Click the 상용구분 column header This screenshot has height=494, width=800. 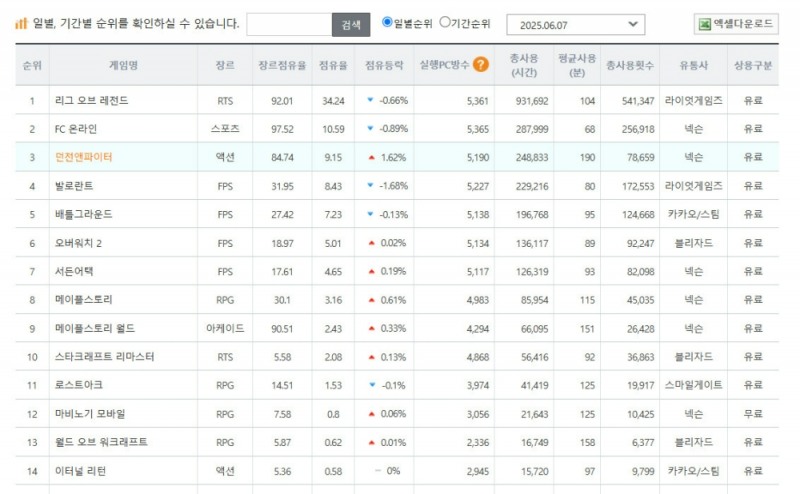(x=753, y=65)
